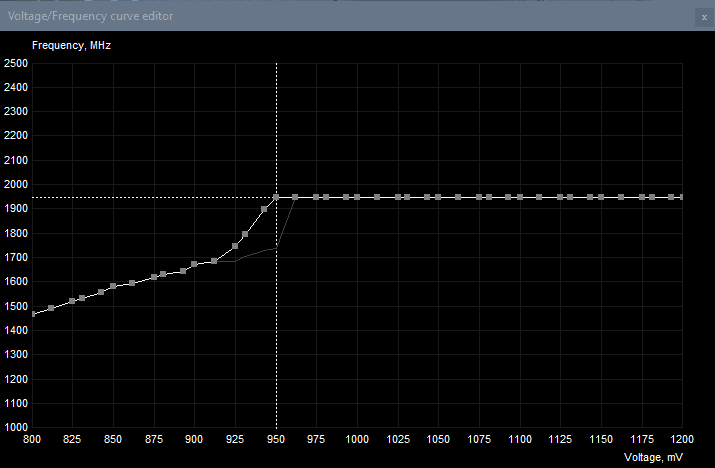Click the '1500' frequency axis value
Screen dimensions: 715x468
click(x=16, y=306)
